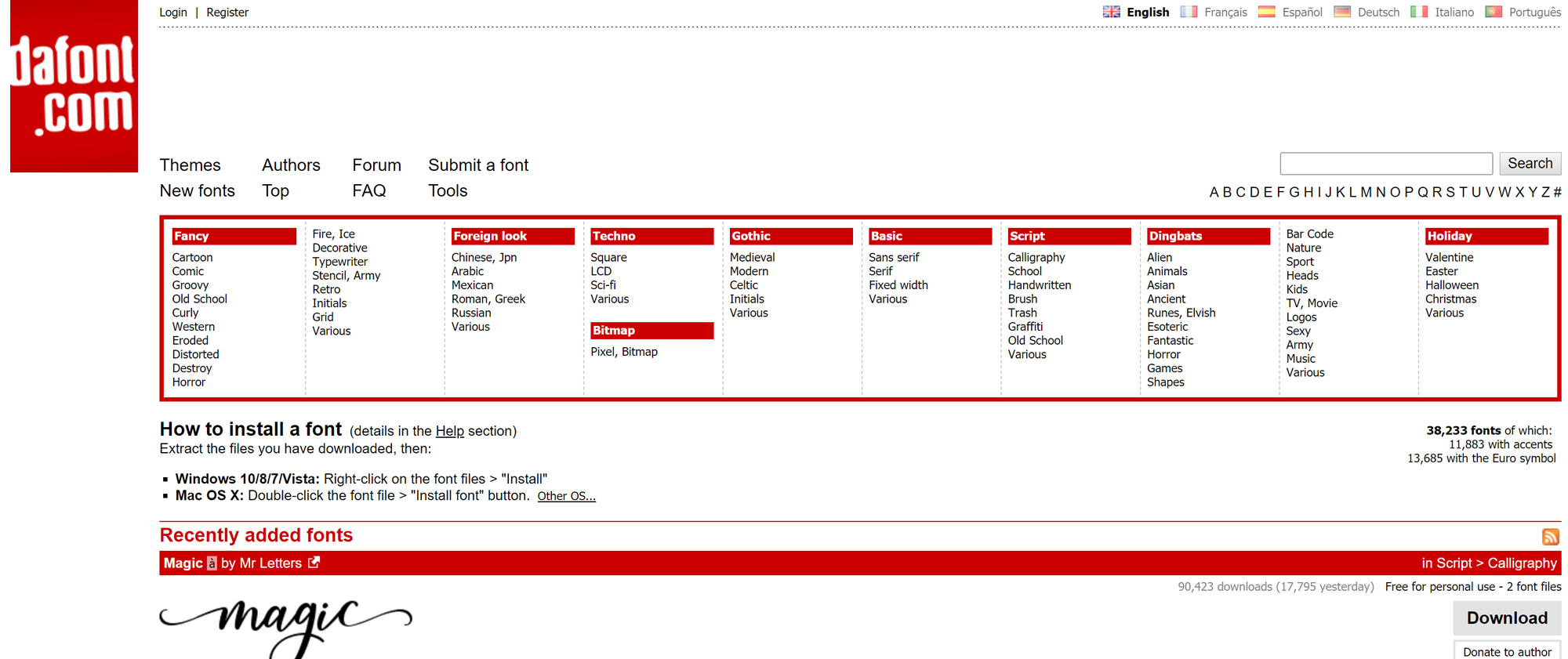Browse fonts starting with letter Z
Screen dimensions: 1568x659
(x=1545, y=192)
